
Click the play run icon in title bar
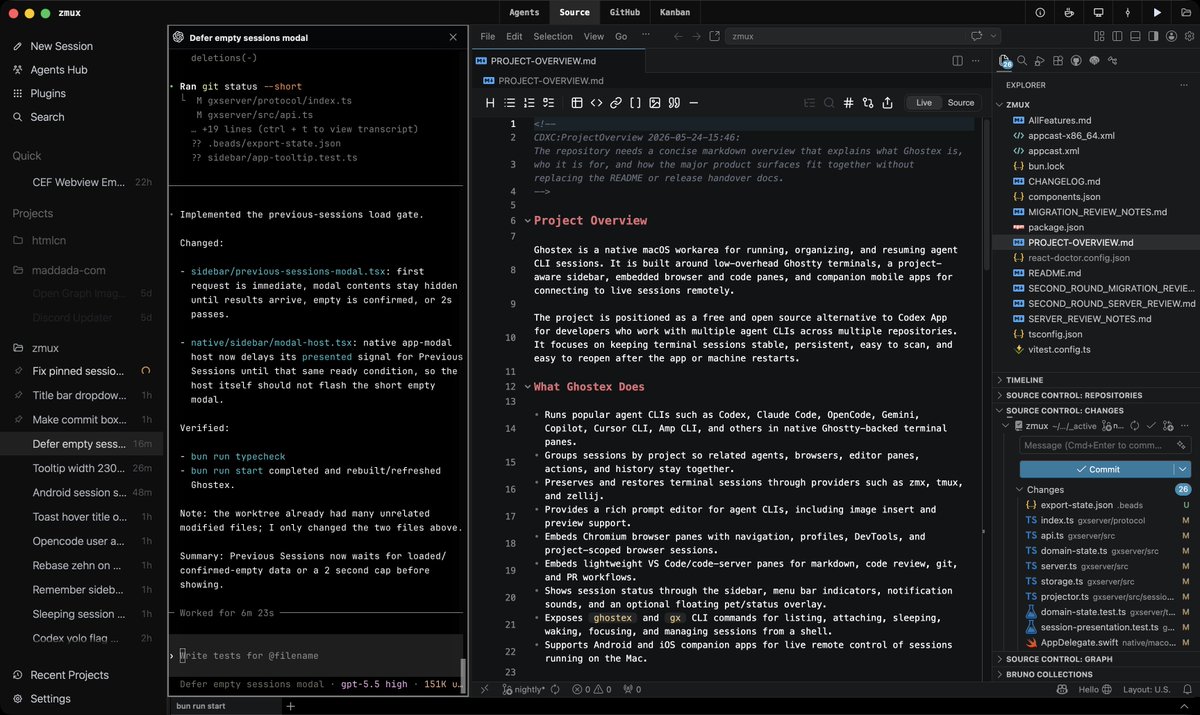[1157, 13]
